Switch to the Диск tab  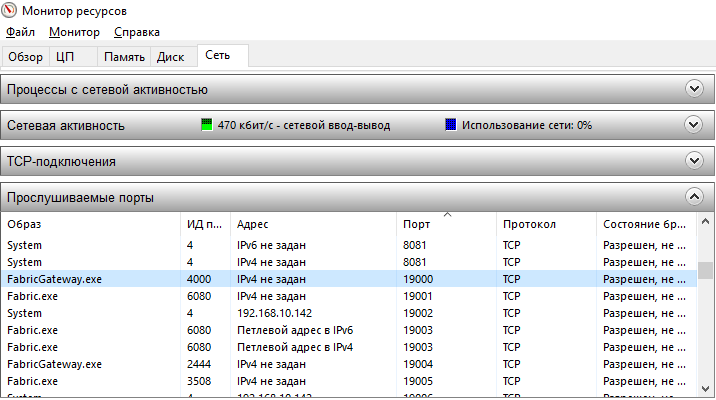pyautogui.click(x=170, y=57)
